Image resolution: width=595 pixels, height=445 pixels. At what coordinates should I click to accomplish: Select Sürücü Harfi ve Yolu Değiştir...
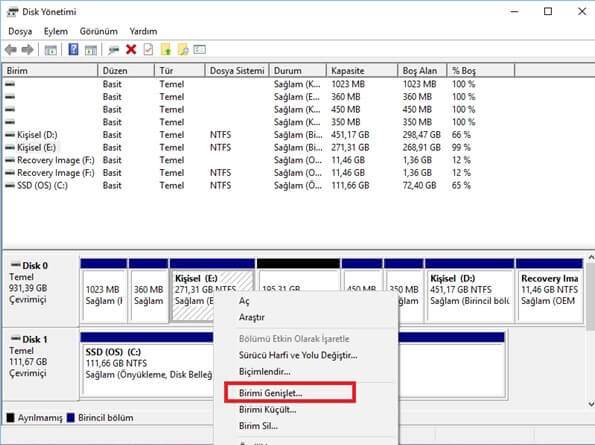298,355
